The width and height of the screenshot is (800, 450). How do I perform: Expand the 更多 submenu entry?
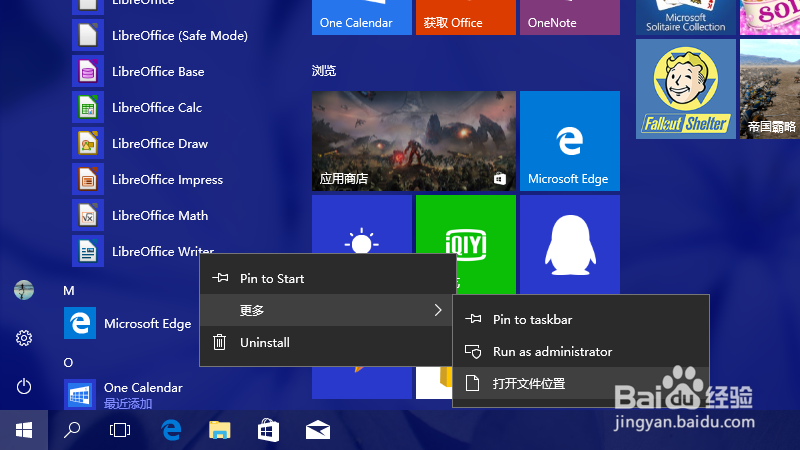click(328, 310)
